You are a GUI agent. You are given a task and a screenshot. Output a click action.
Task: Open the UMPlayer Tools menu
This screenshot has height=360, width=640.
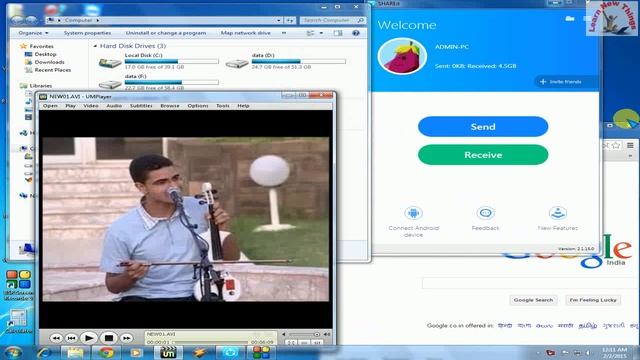(x=222, y=106)
